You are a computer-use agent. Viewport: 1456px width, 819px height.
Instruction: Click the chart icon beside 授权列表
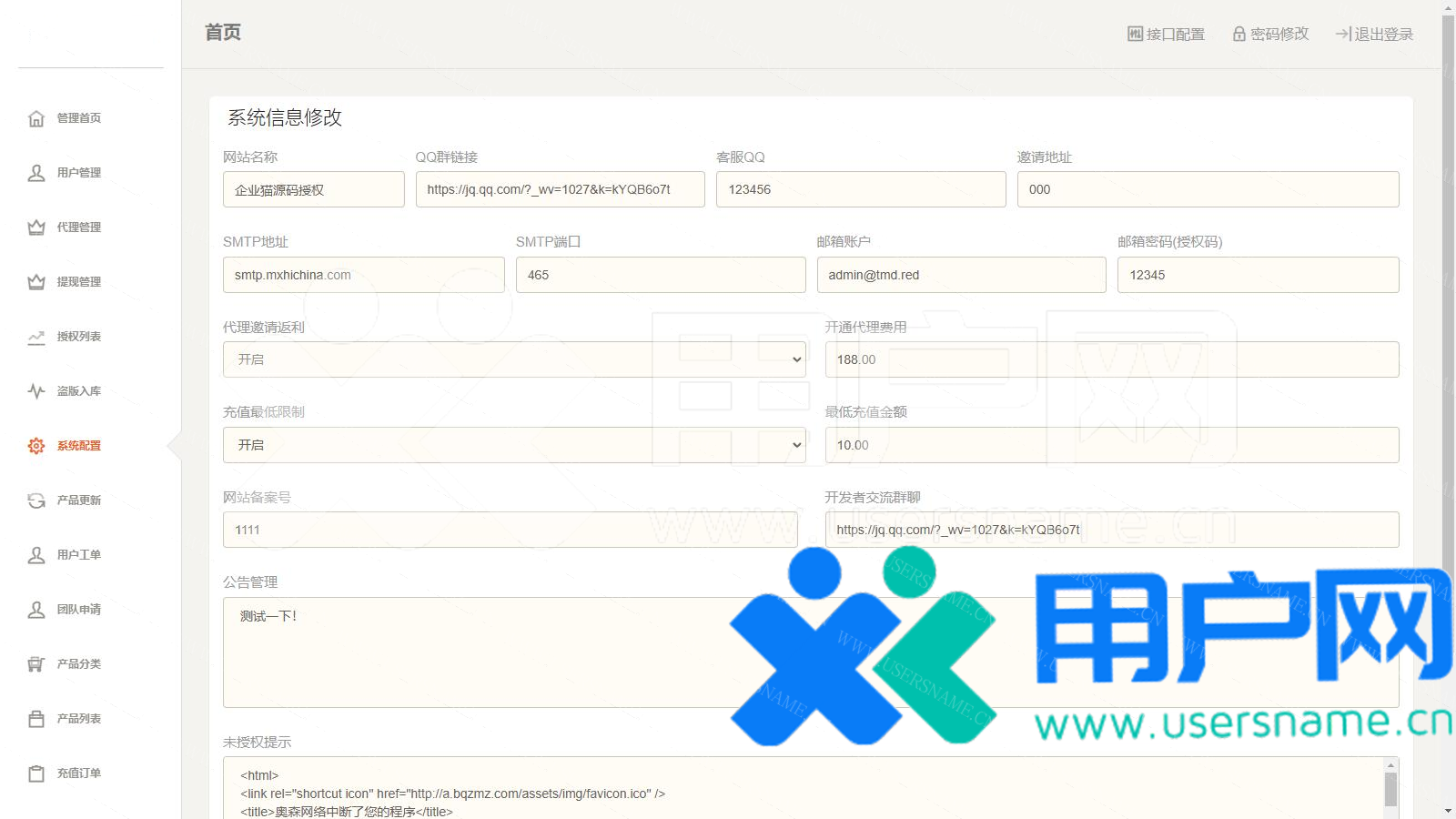[36, 337]
